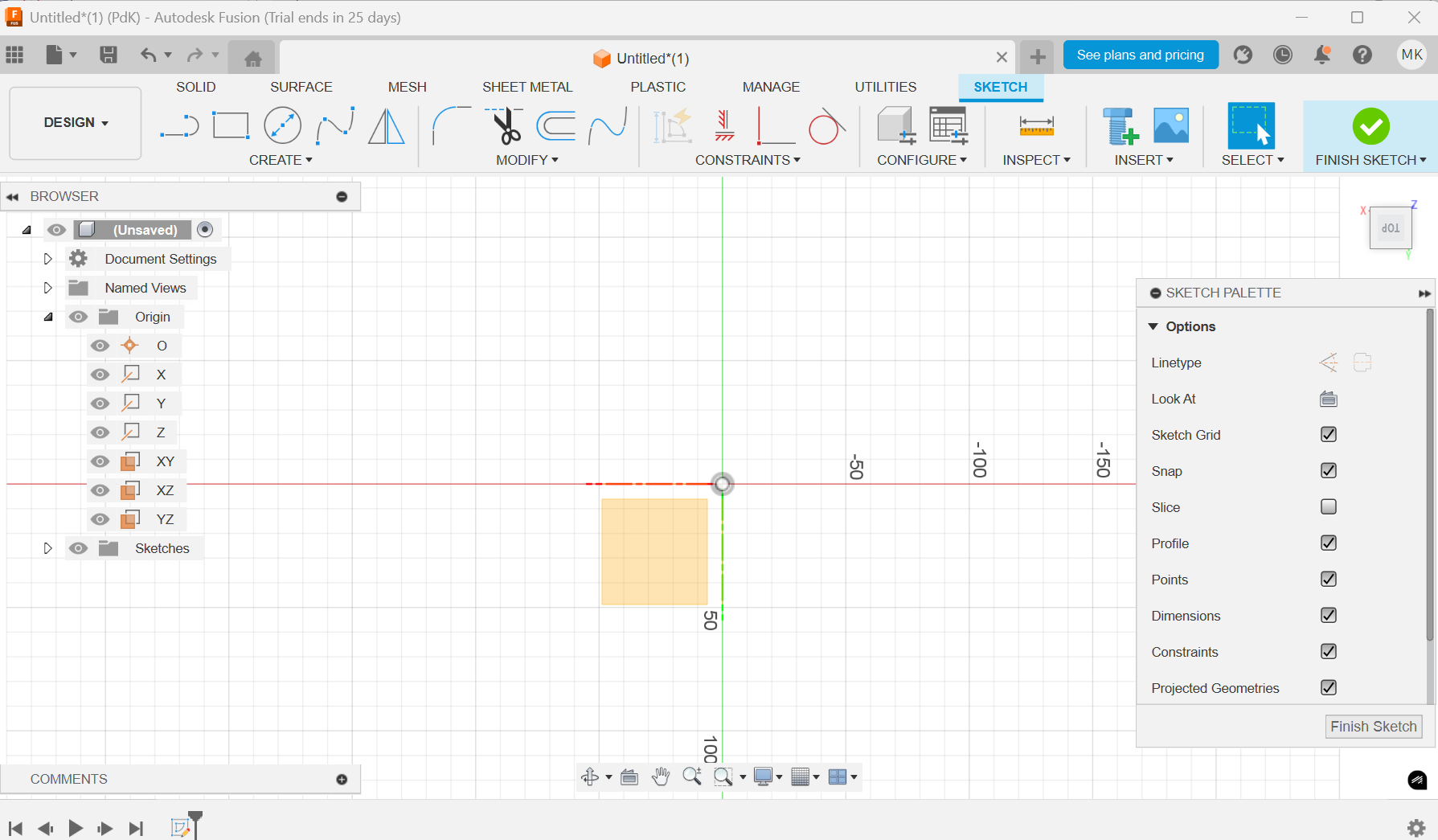Click the ViewCube TOP face
This screenshot has width=1438, height=840.
(1391, 228)
